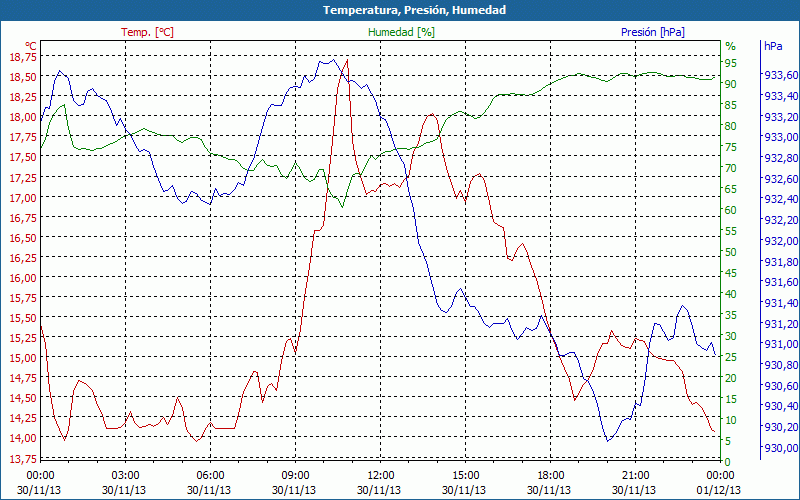Viewport: 800px width, 500px height.
Task: Click the 931,00 pressure axis value
Action: coord(781,344)
